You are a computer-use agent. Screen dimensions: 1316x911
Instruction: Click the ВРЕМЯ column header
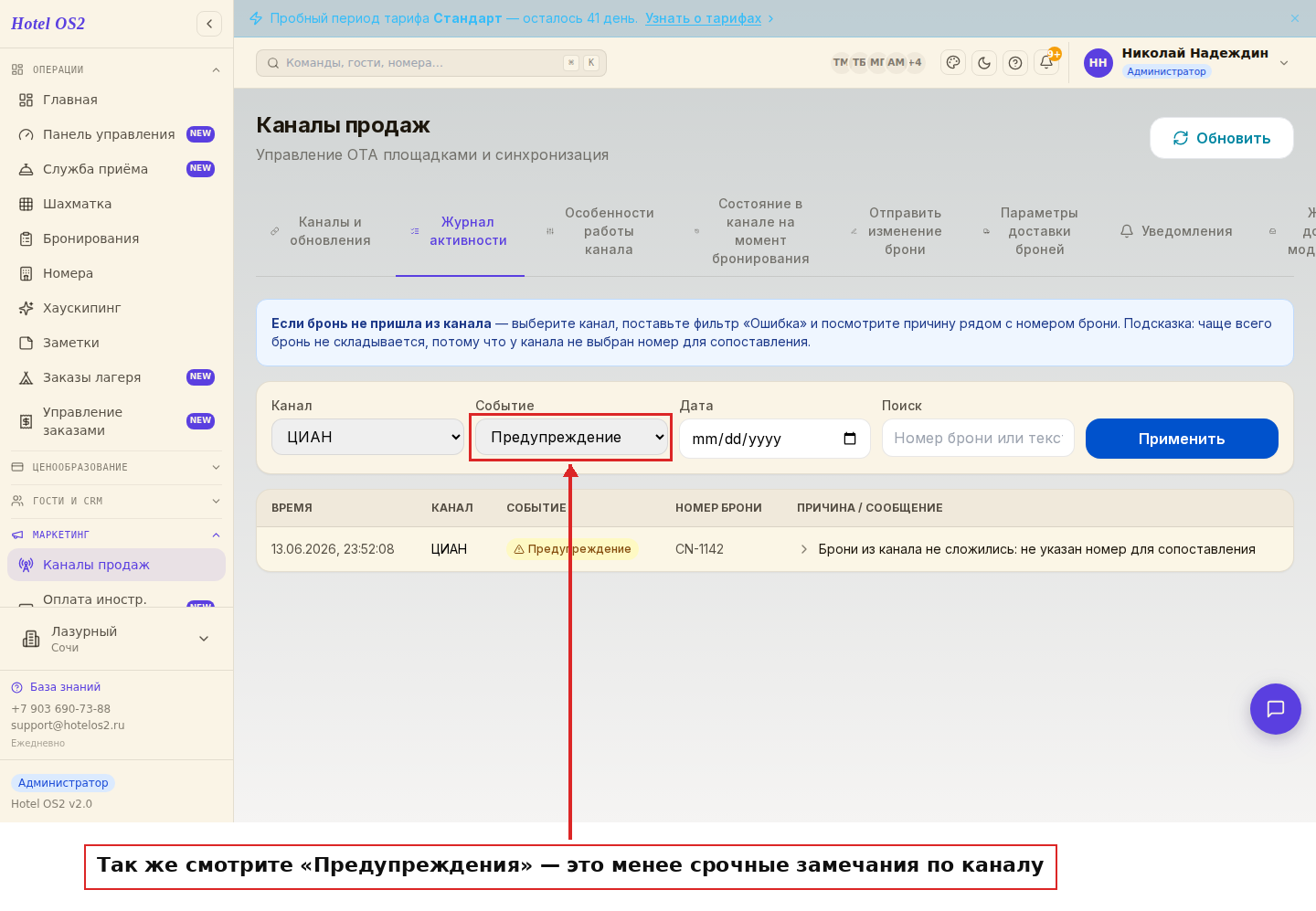[x=292, y=508]
